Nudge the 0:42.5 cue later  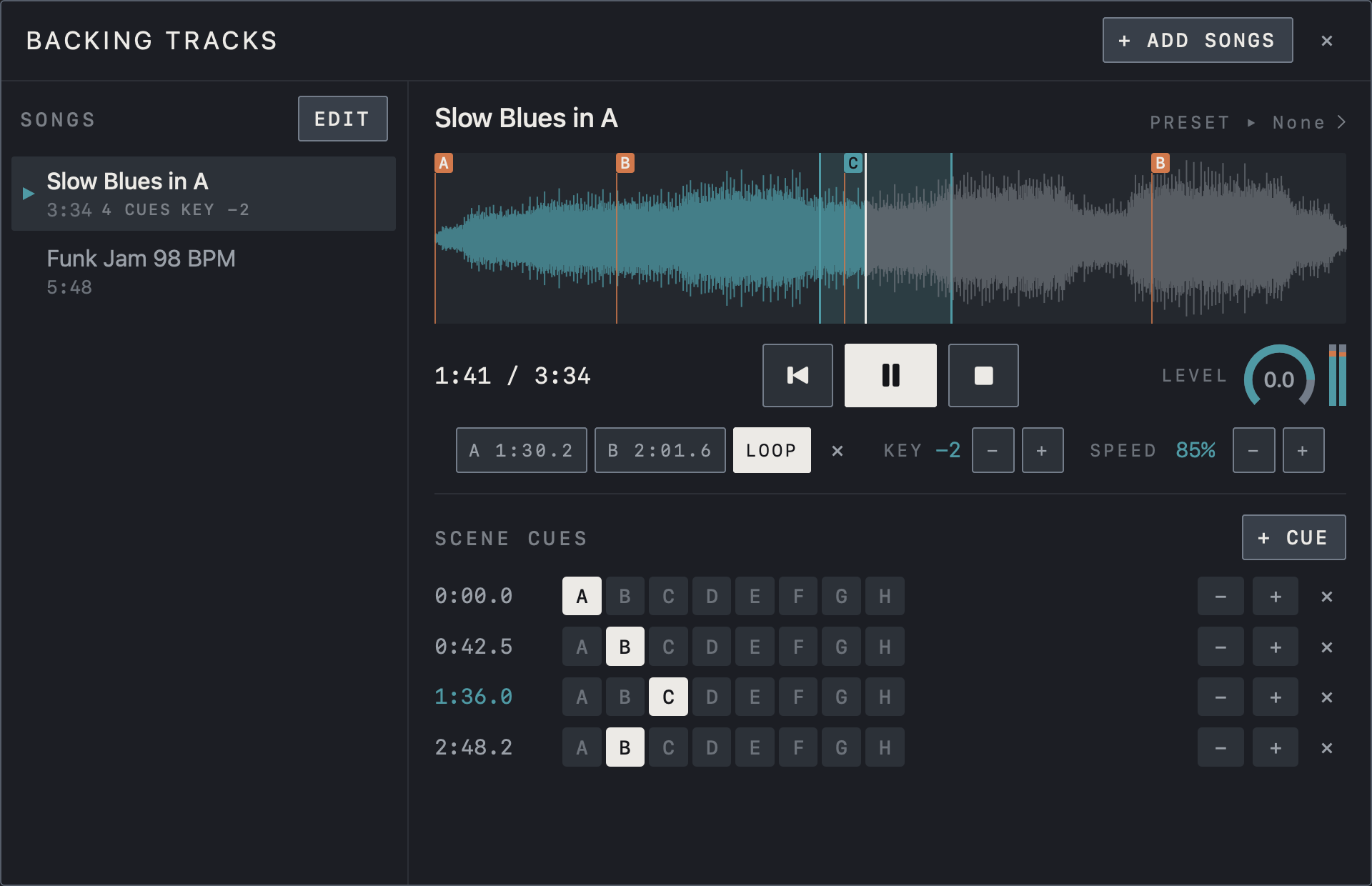coord(1276,647)
